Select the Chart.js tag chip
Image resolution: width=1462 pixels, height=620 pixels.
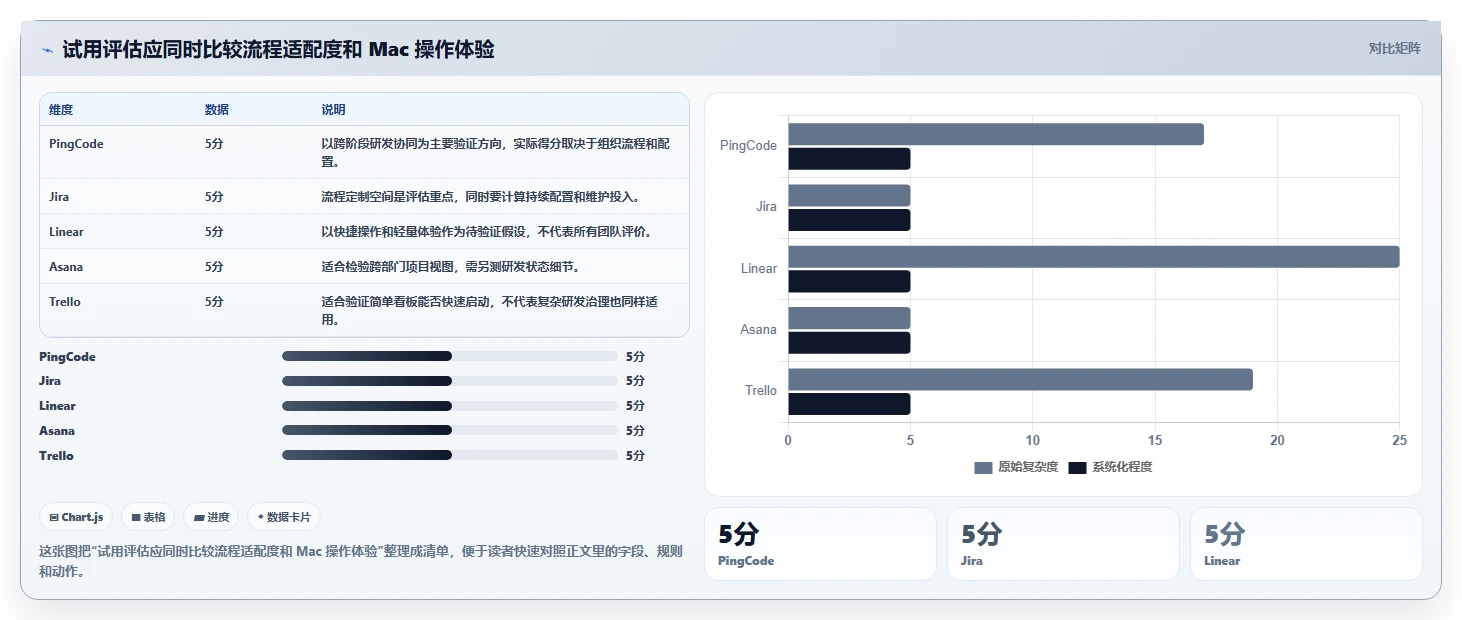tap(77, 517)
